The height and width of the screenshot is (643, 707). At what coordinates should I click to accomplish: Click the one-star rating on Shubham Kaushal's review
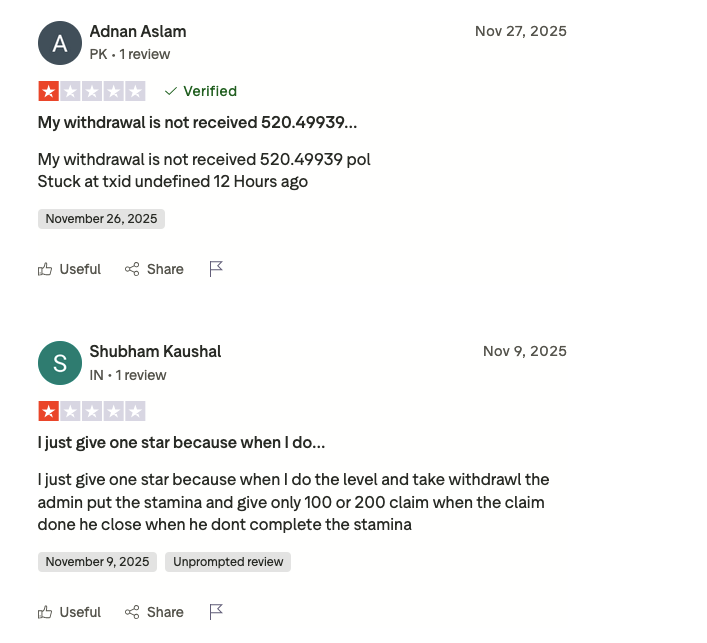pyautogui.click(x=92, y=411)
